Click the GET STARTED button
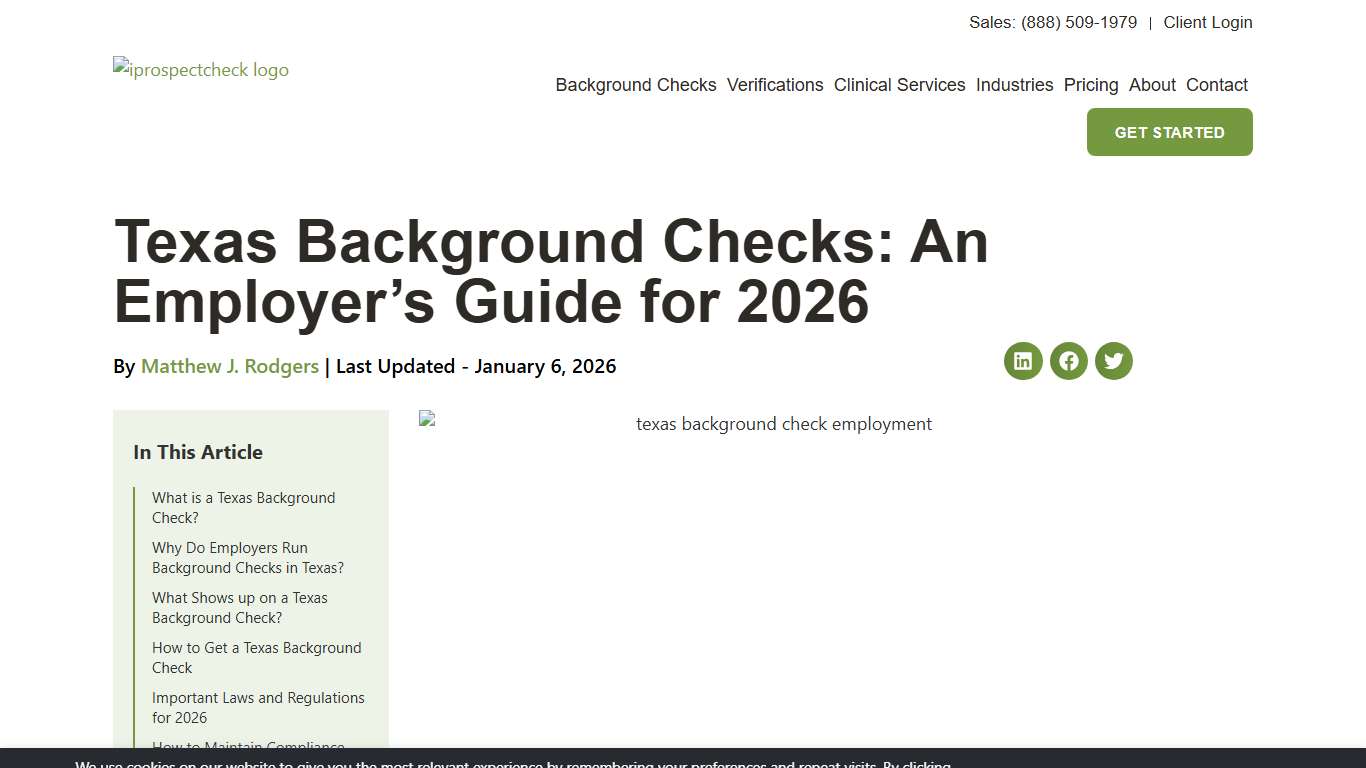This screenshot has height=768, width=1366. tap(1168, 131)
